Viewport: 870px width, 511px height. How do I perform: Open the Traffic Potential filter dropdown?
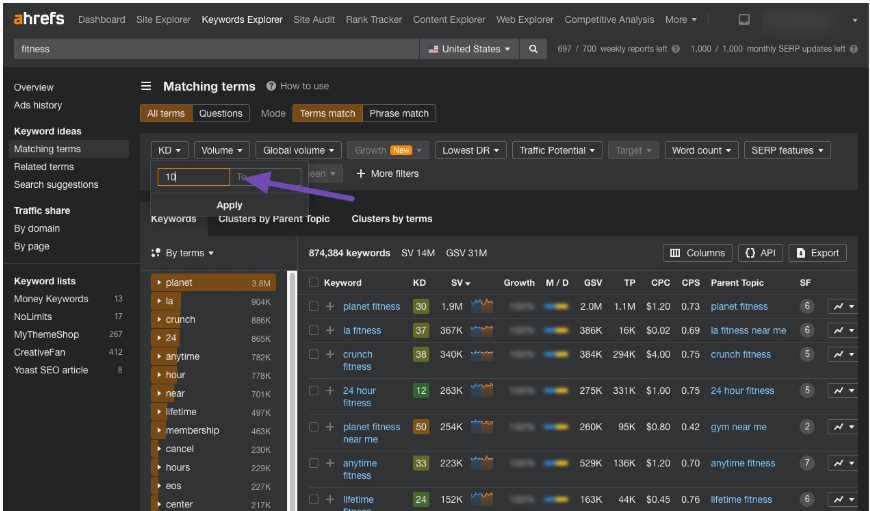557,150
